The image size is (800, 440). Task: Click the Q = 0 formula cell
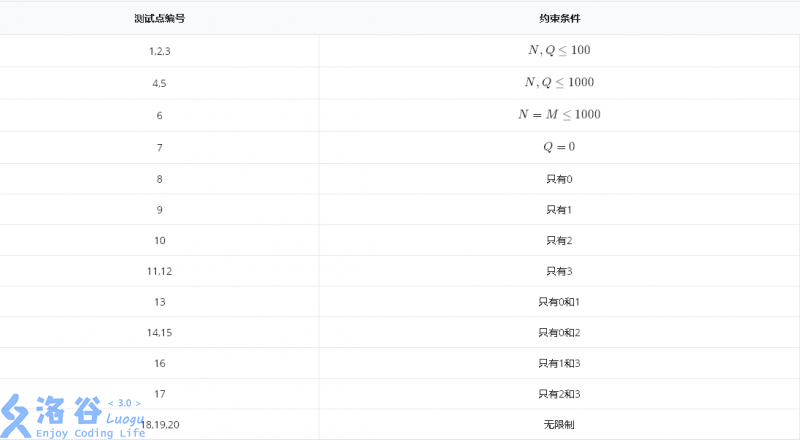[x=559, y=146]
